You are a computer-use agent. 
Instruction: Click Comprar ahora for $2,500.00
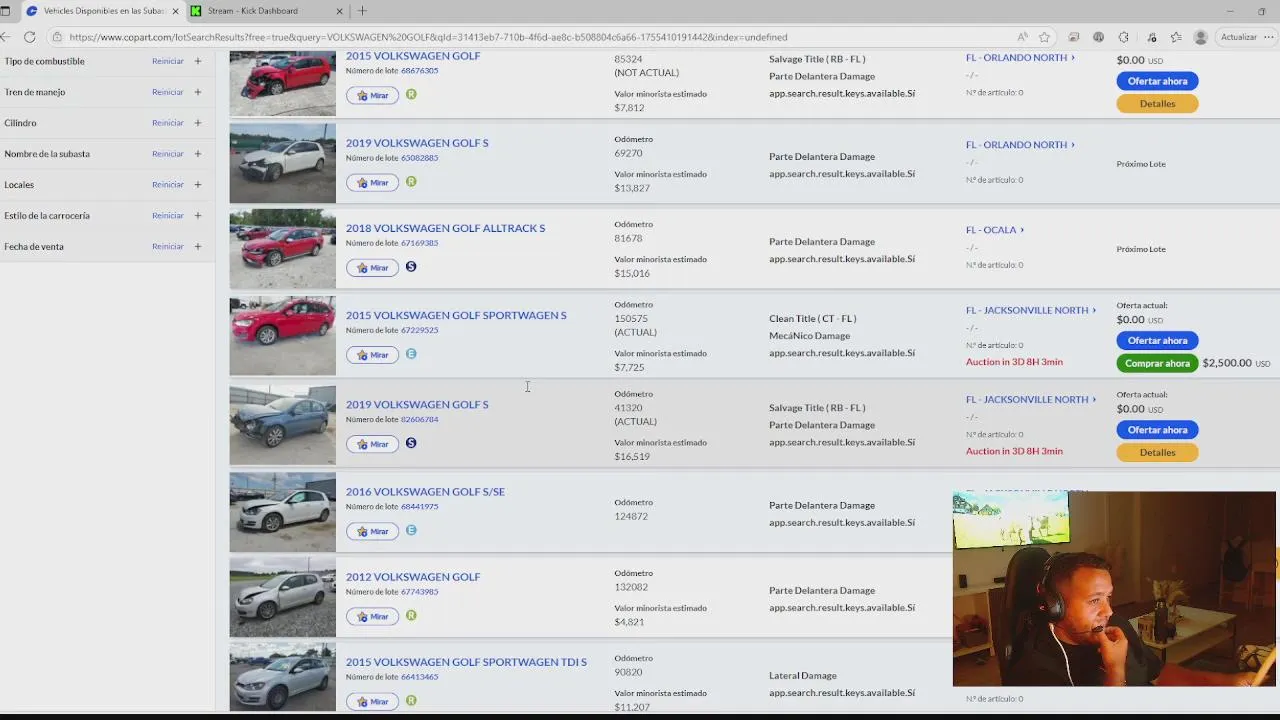(1157, 363)
